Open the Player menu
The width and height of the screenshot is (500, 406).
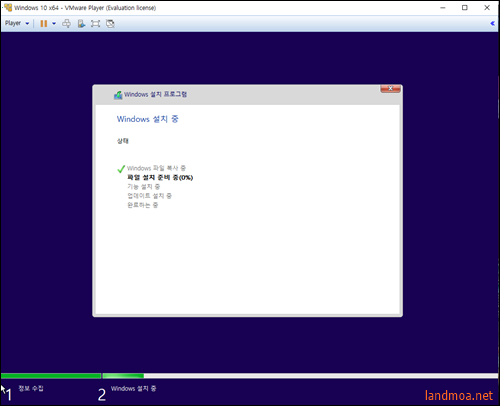(x=13, y=23)
